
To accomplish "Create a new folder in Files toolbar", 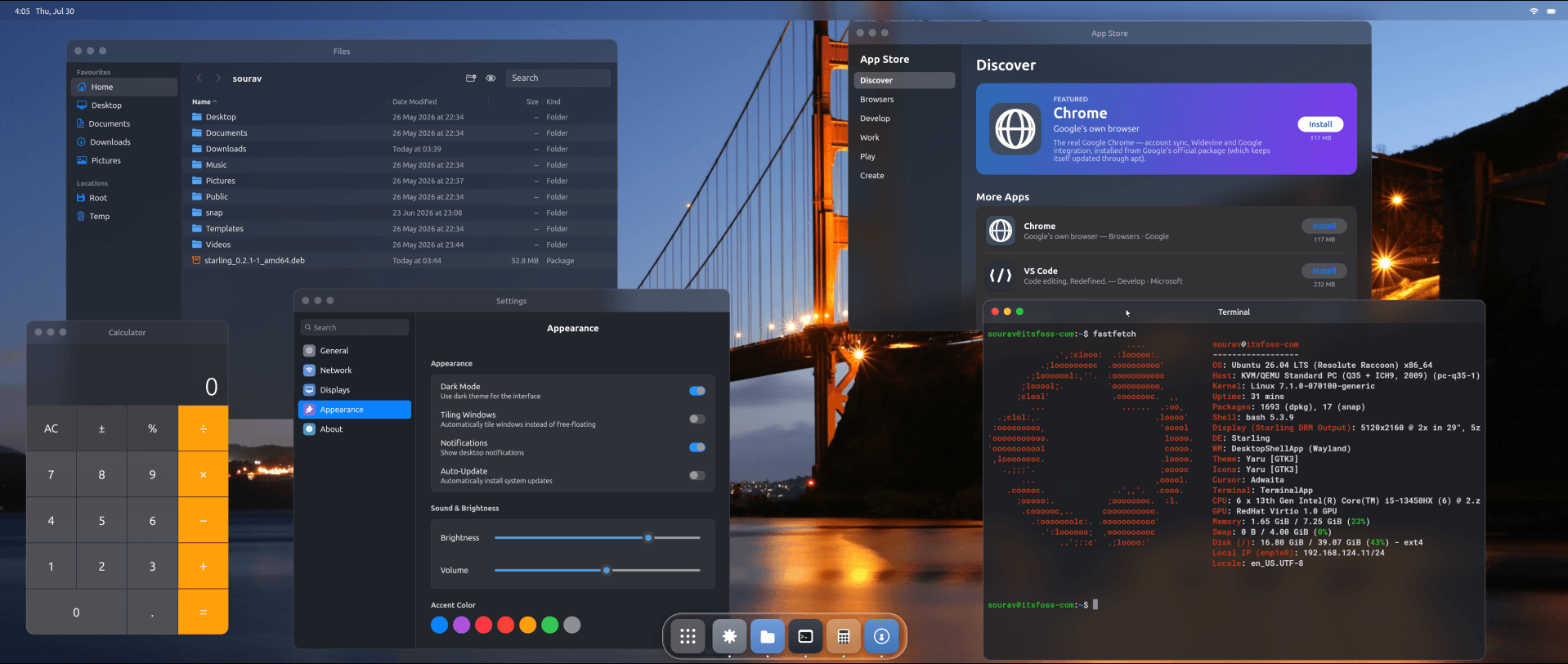I will click(471, 79).
